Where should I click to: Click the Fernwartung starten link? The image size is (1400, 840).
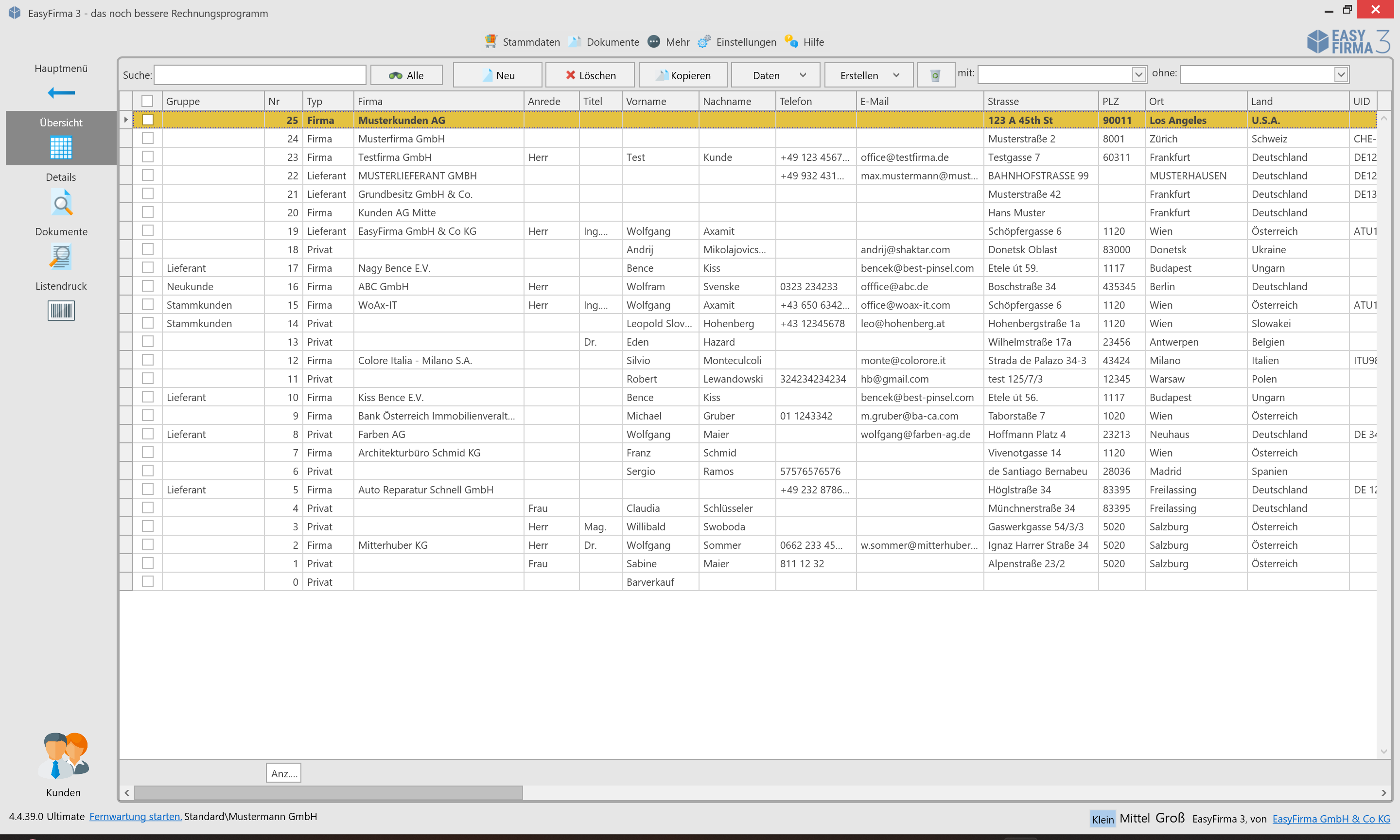pos(135,816)
